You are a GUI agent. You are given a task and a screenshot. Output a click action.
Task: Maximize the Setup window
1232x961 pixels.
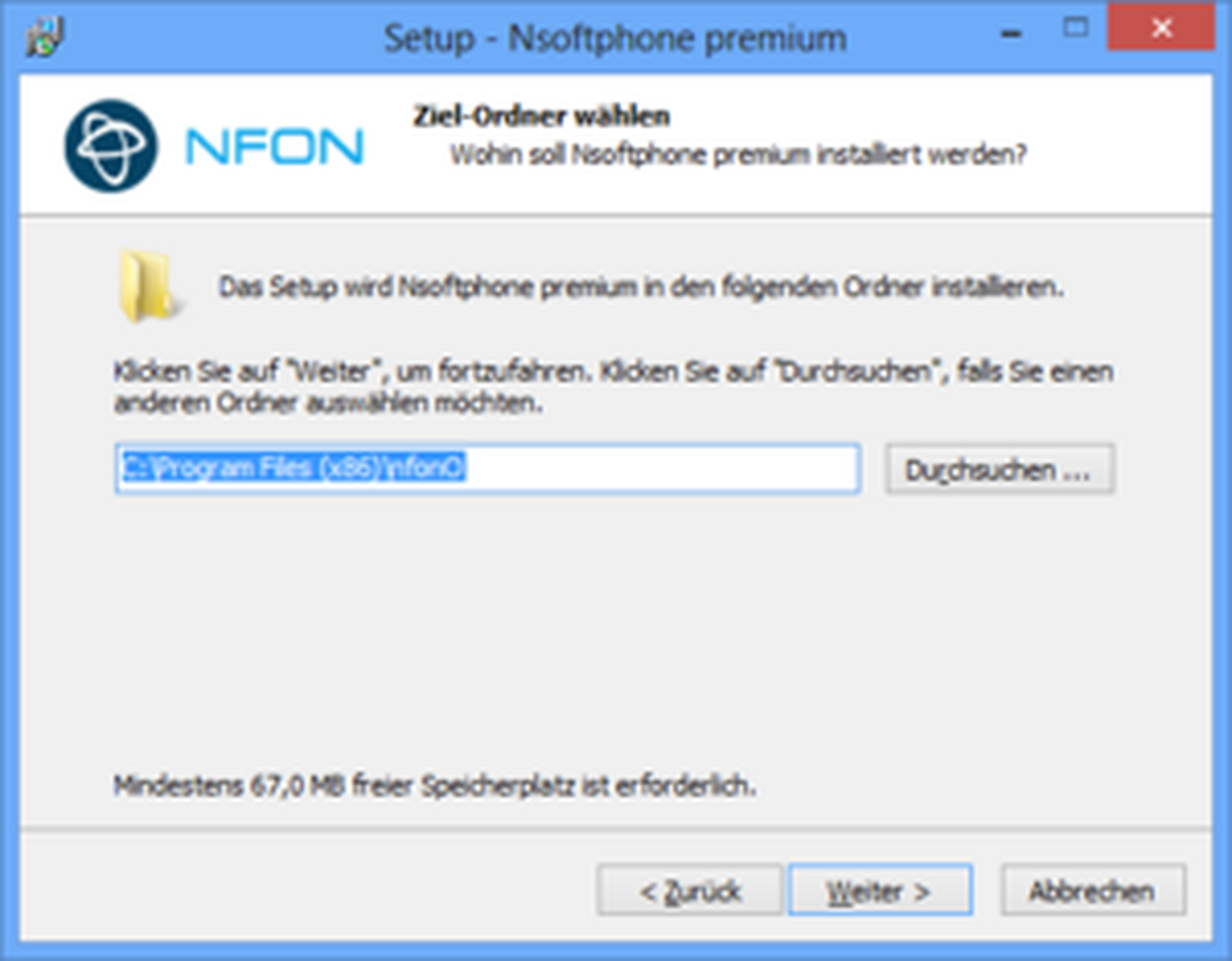pos(1076,28)
